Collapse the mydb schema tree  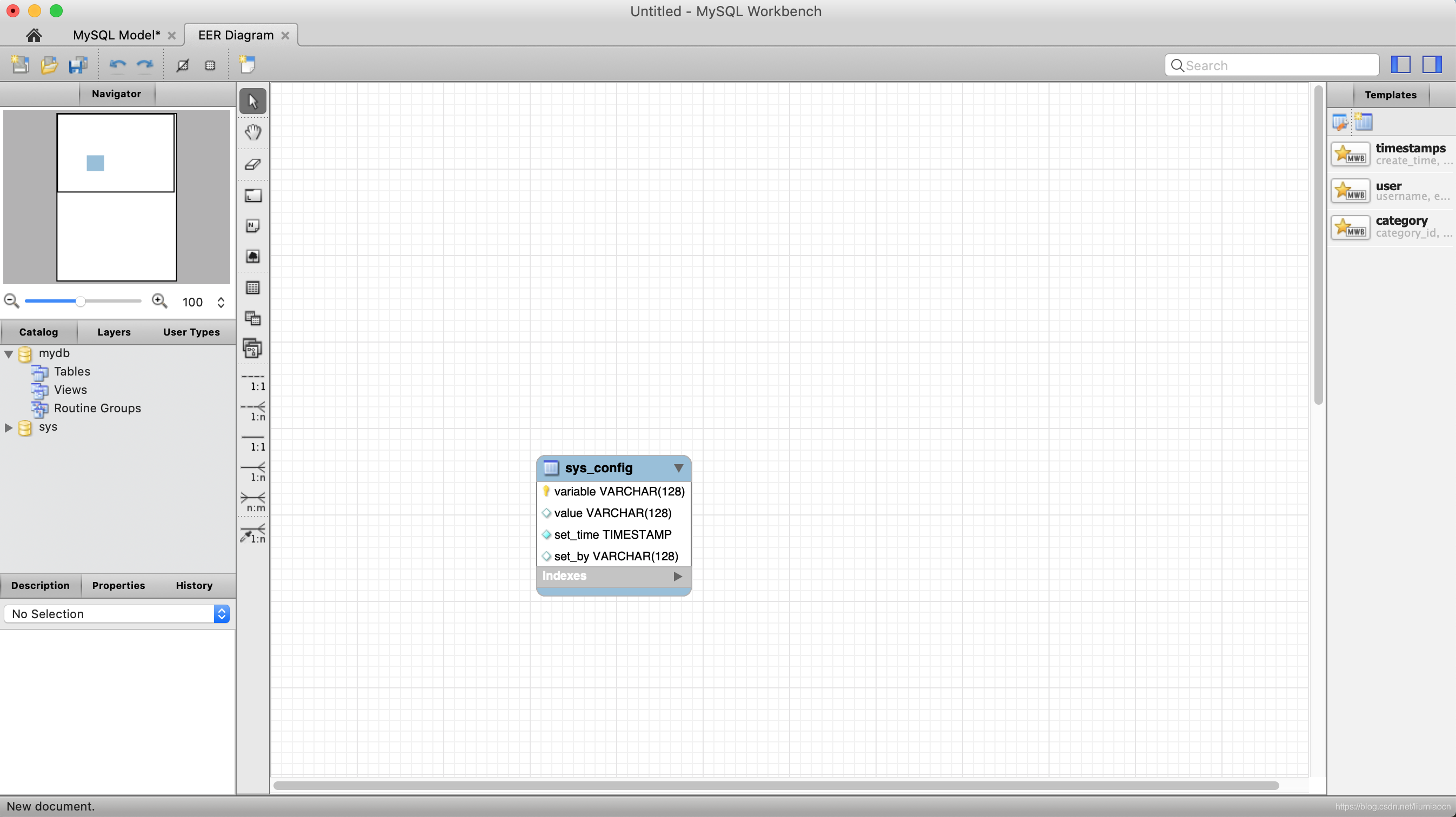click(9, 354)
